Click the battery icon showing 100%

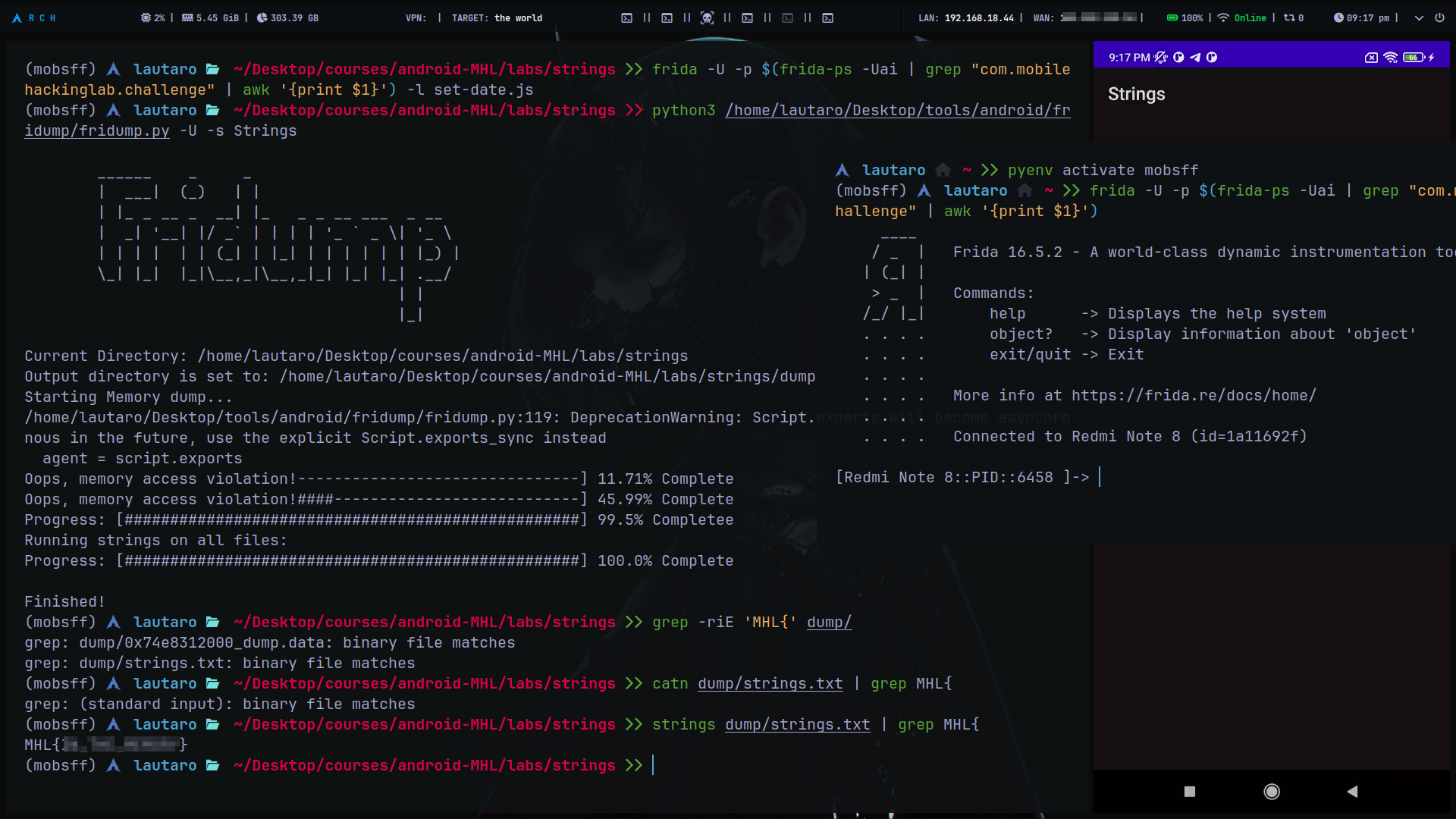[x=1172, y=17]
